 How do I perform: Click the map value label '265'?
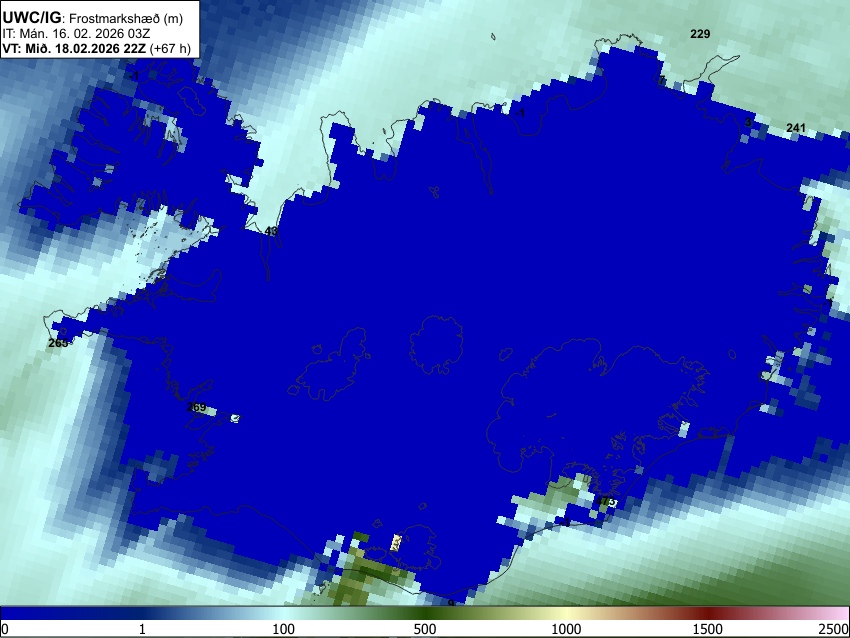[x=58, y=343]
